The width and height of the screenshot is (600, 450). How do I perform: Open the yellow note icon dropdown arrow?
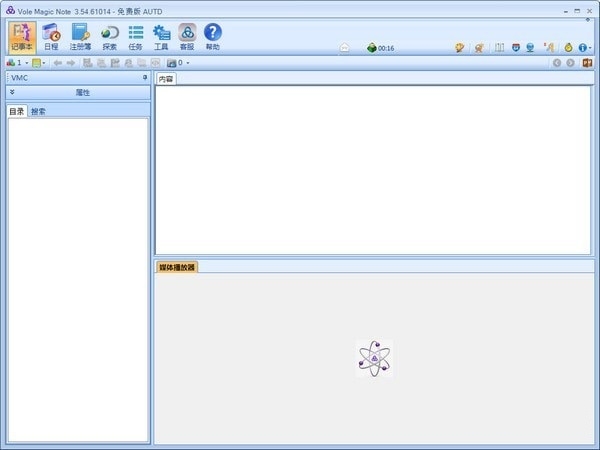44,63
